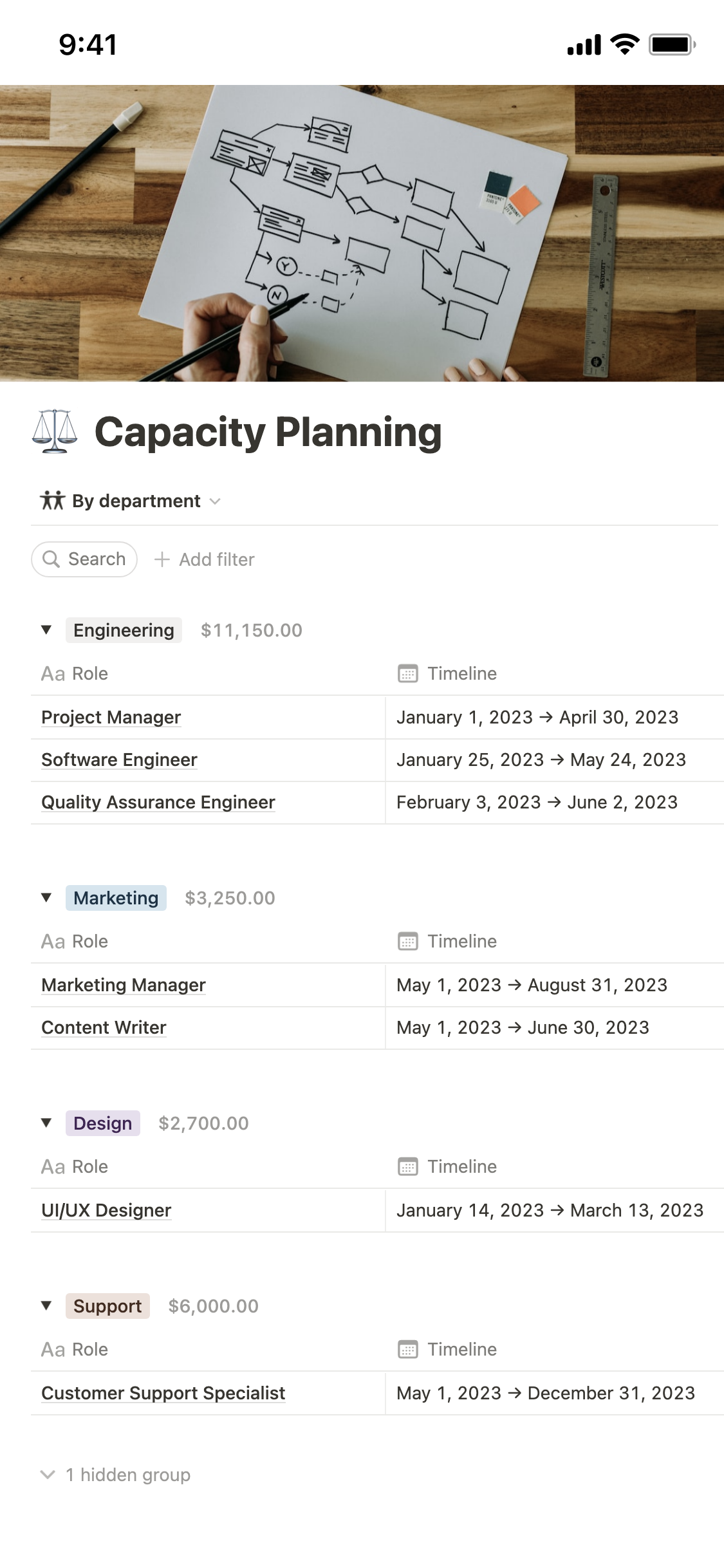
Task: Tap the calendar icon in Marketing Timeline header
Action: (408, 942)
